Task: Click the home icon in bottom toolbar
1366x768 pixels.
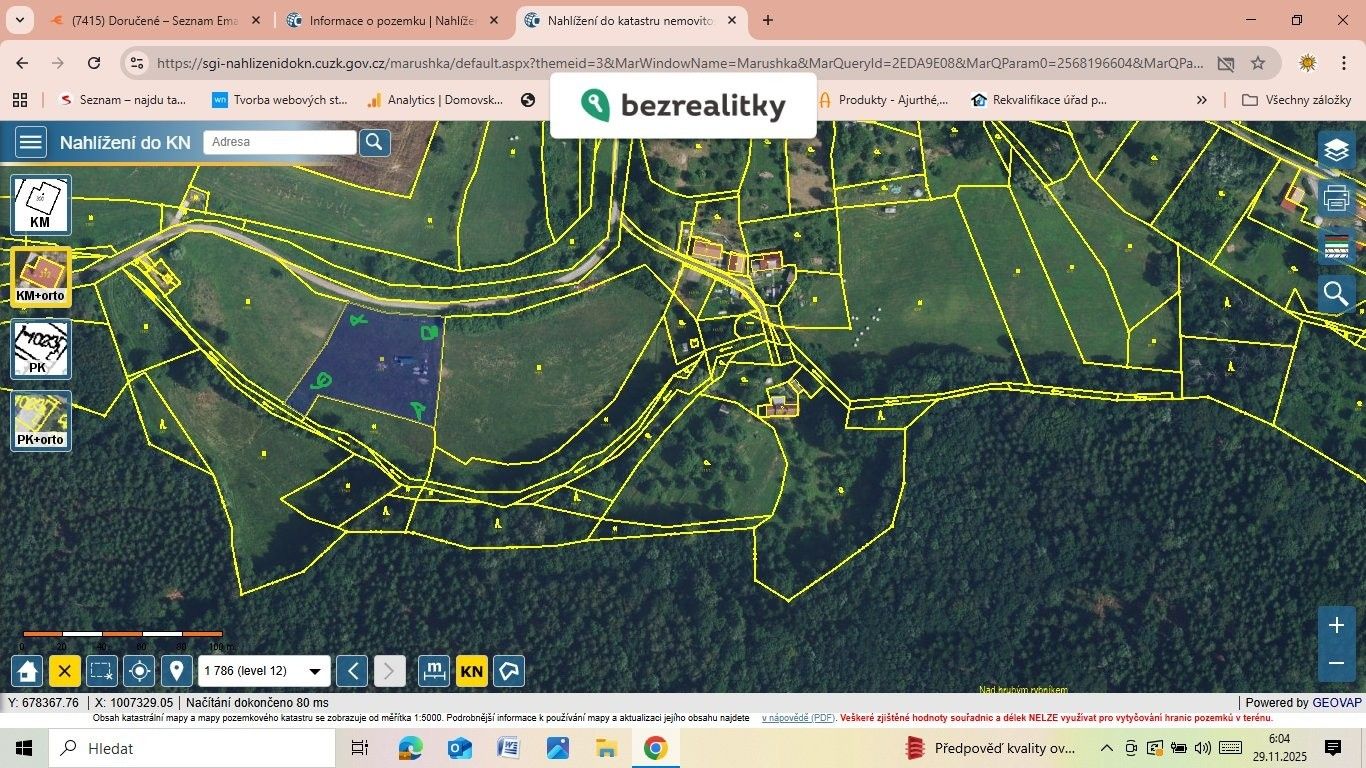Action: tap(26, 671)
